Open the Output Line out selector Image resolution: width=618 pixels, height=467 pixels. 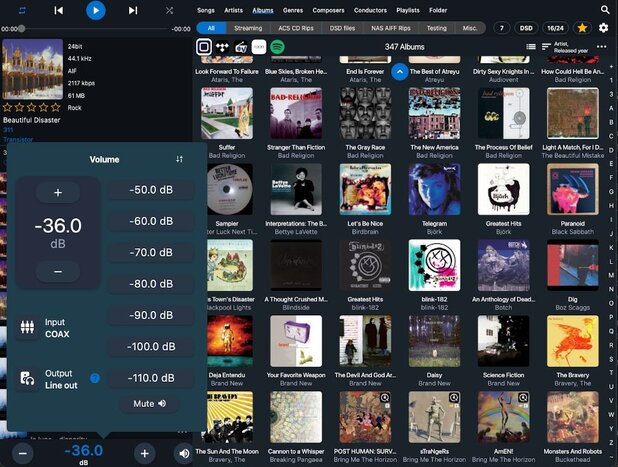point(48,379)
